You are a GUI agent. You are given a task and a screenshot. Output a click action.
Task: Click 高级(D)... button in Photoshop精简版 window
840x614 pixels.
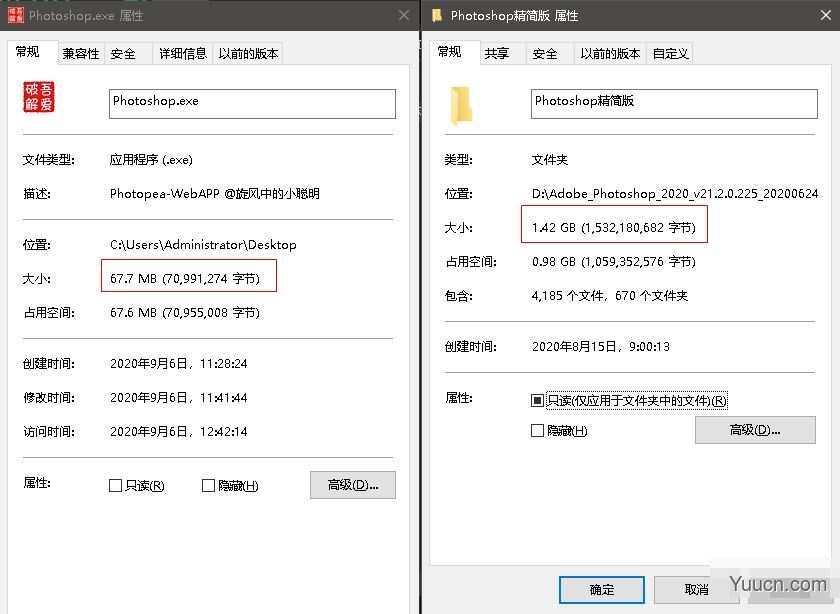(x=755, y=430)
